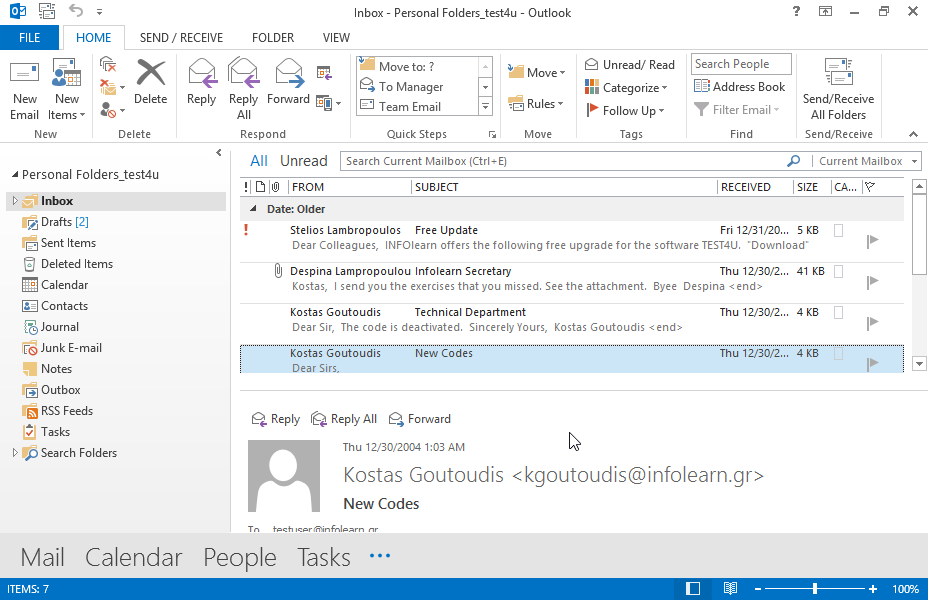Switch to the HOME tab
928x600 pixels.
coord(94,38)
